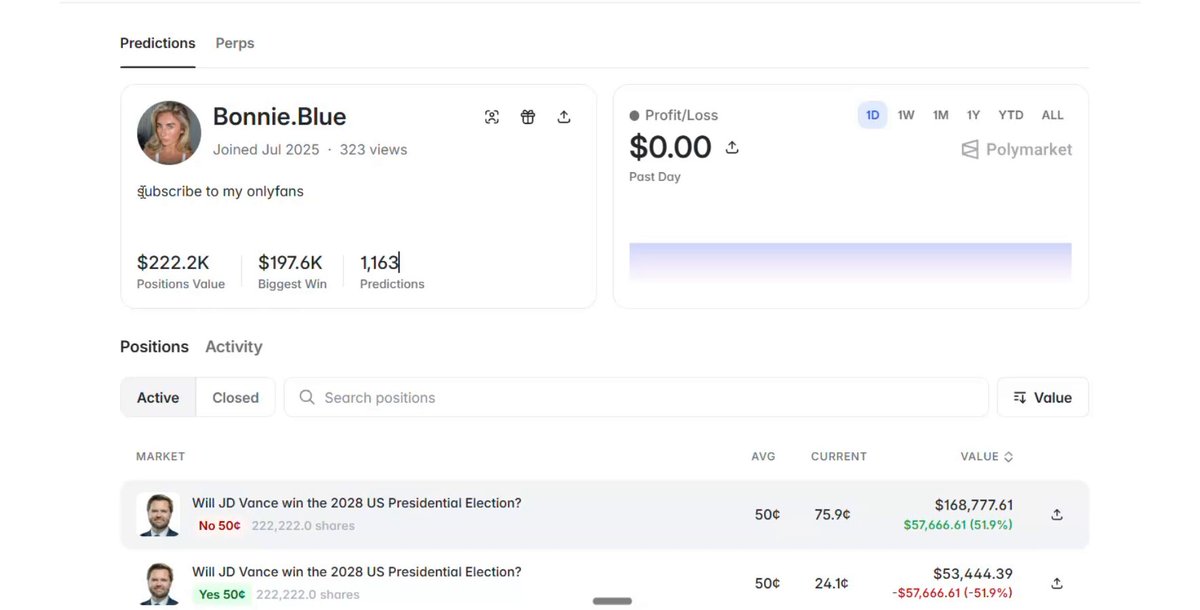Set profit/loss range to 1Y
This screenshot has height=610, width=1200.
click(973, 115)
